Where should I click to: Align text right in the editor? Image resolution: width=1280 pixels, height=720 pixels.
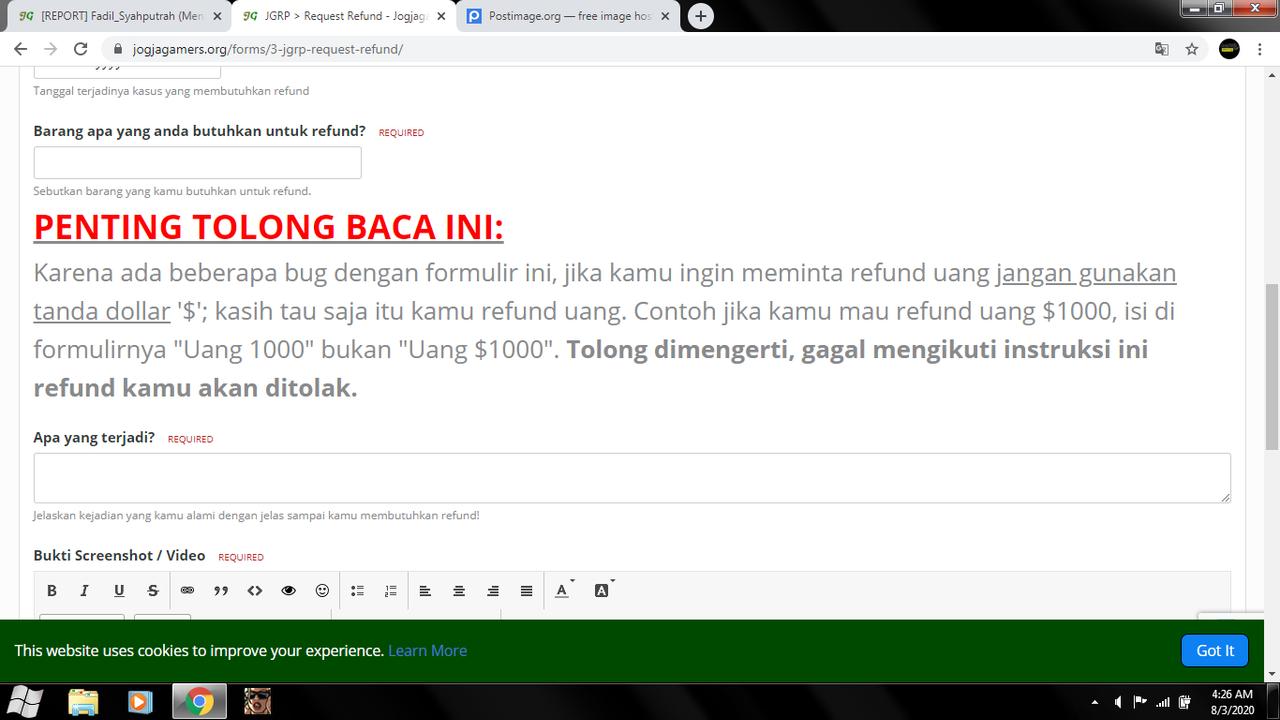pyautogui.click(x=493, y=591)
